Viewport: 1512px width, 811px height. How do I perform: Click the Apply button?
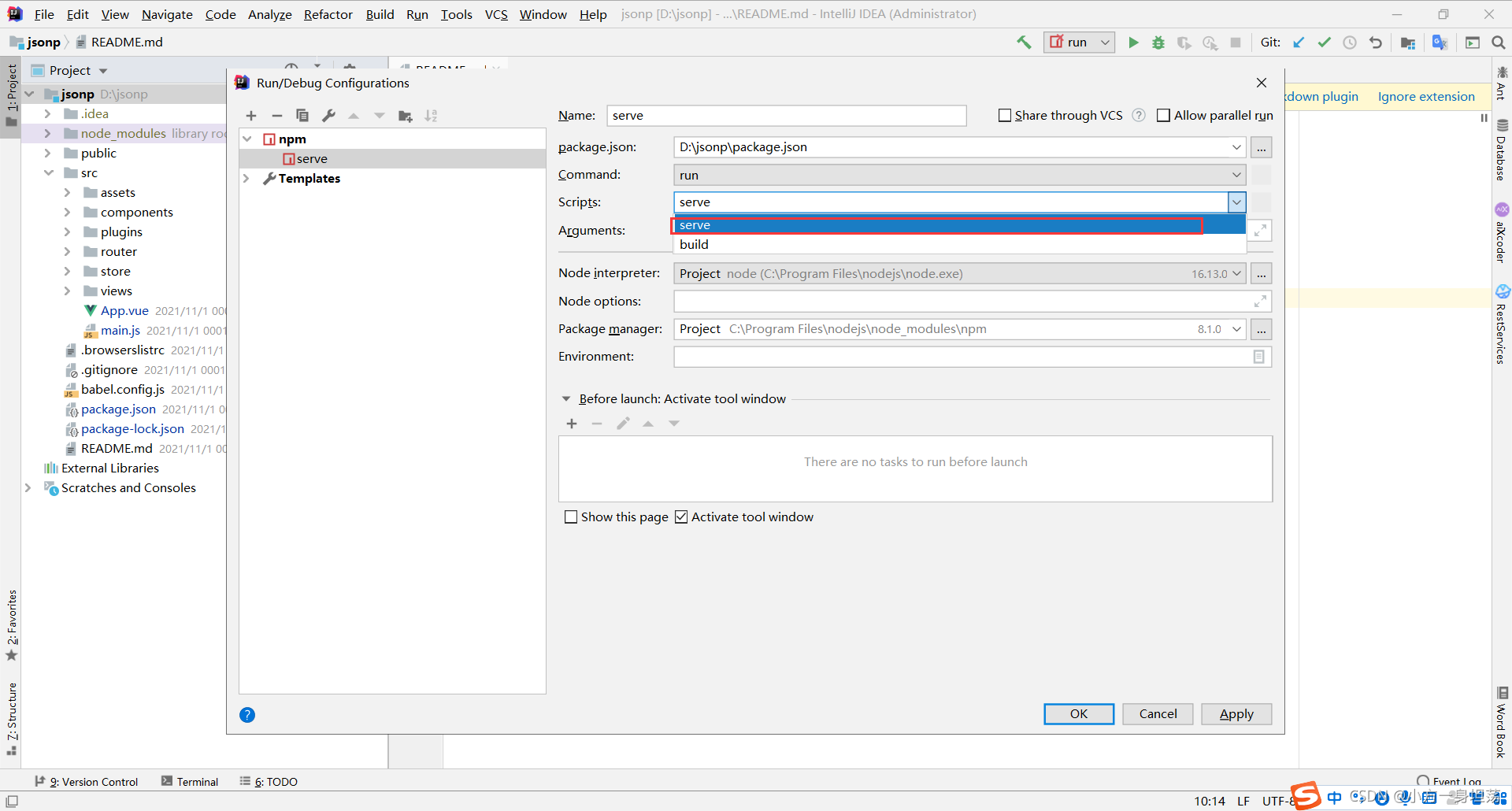1236,714
